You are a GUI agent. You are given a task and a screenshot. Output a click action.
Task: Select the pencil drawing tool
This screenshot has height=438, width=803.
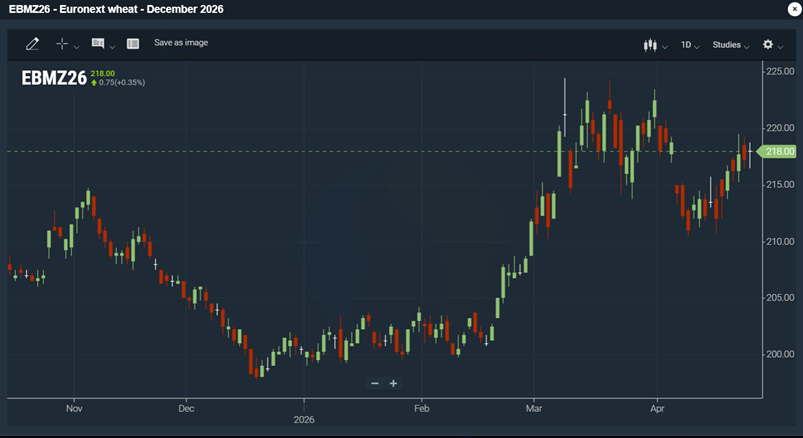tap(32, 44)
